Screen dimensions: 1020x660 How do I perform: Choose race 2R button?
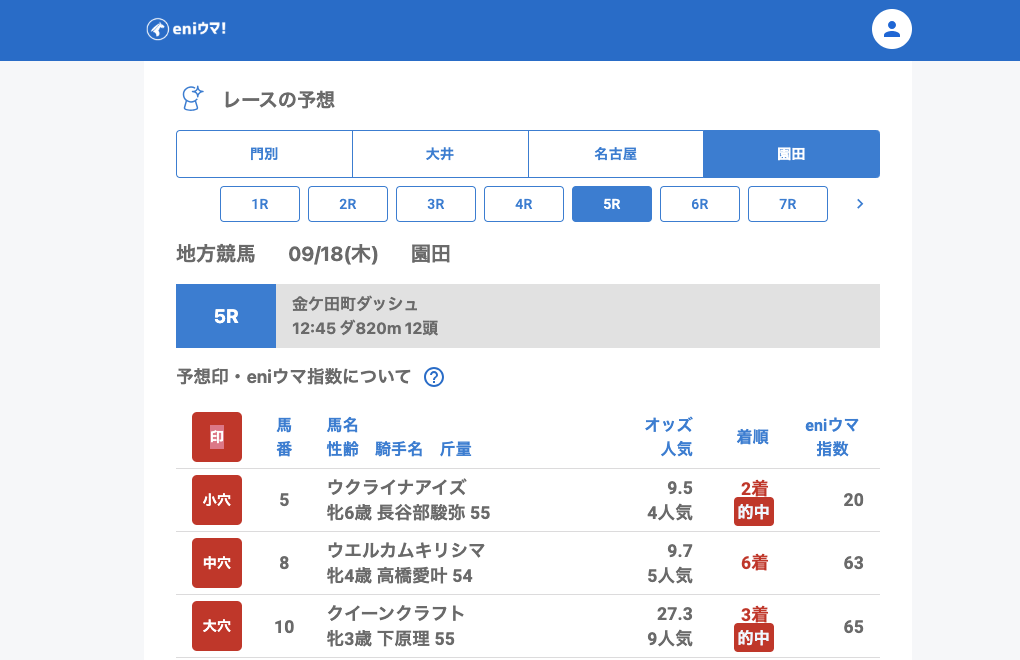pyautogui.click(x=348, y=204)
